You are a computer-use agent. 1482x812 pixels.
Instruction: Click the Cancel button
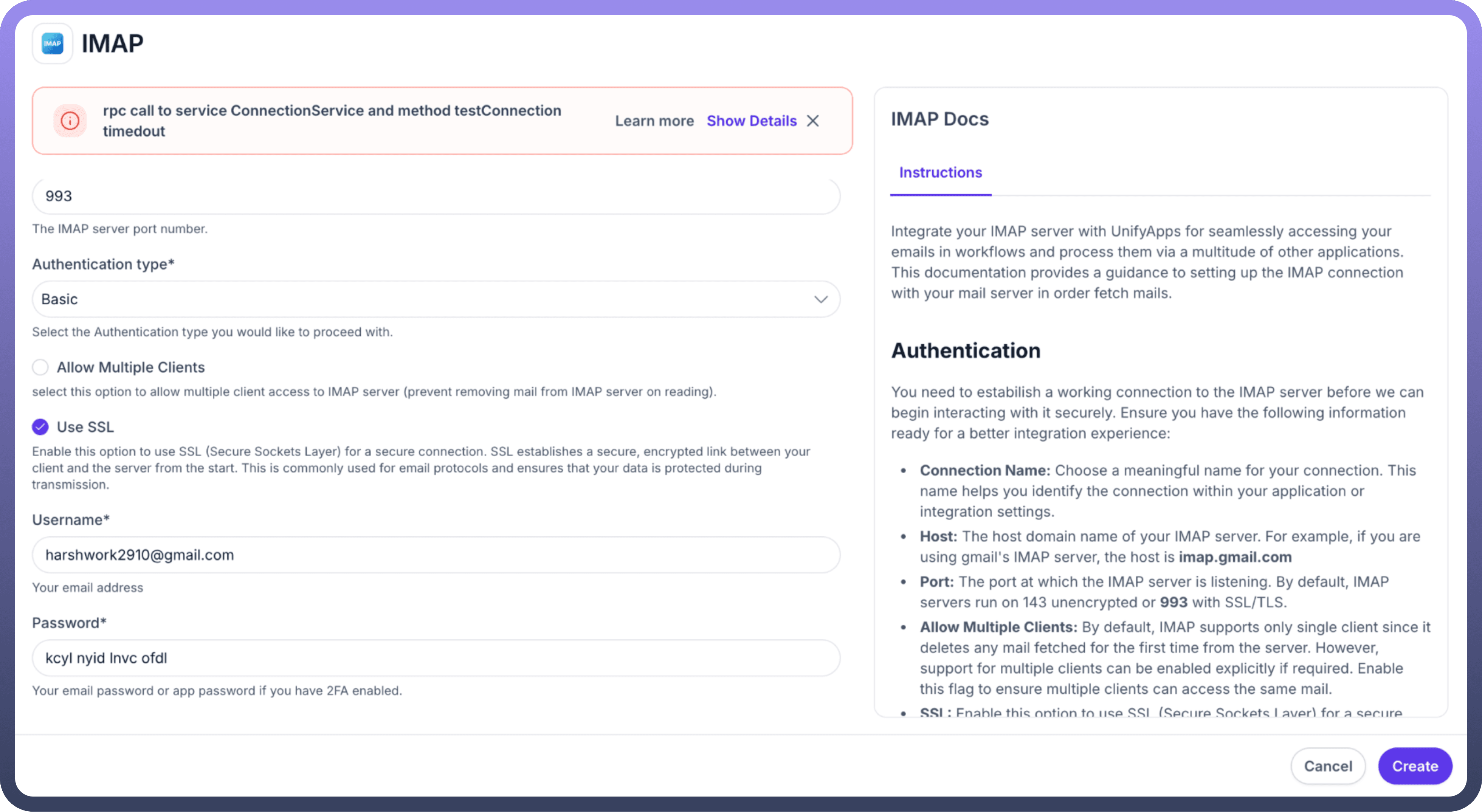point(1328,766)
